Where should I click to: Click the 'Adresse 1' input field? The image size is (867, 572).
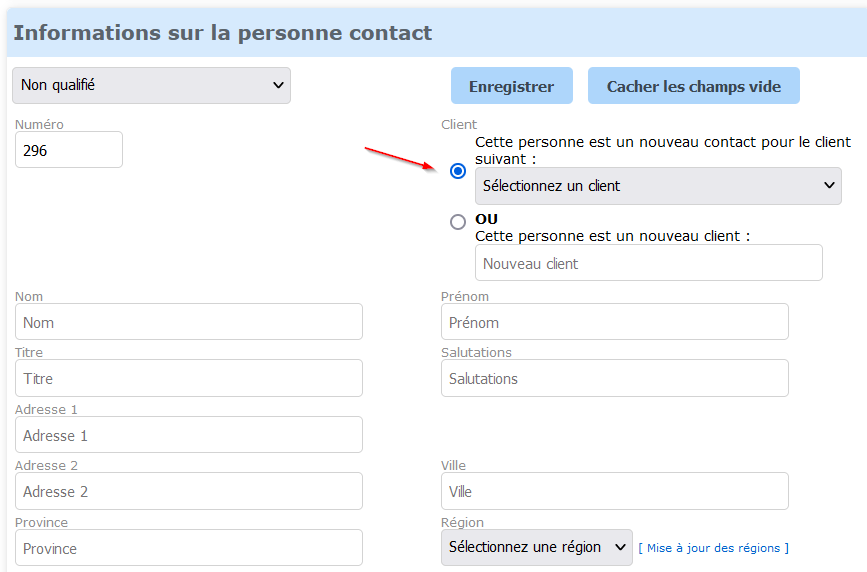click(189, 435)
